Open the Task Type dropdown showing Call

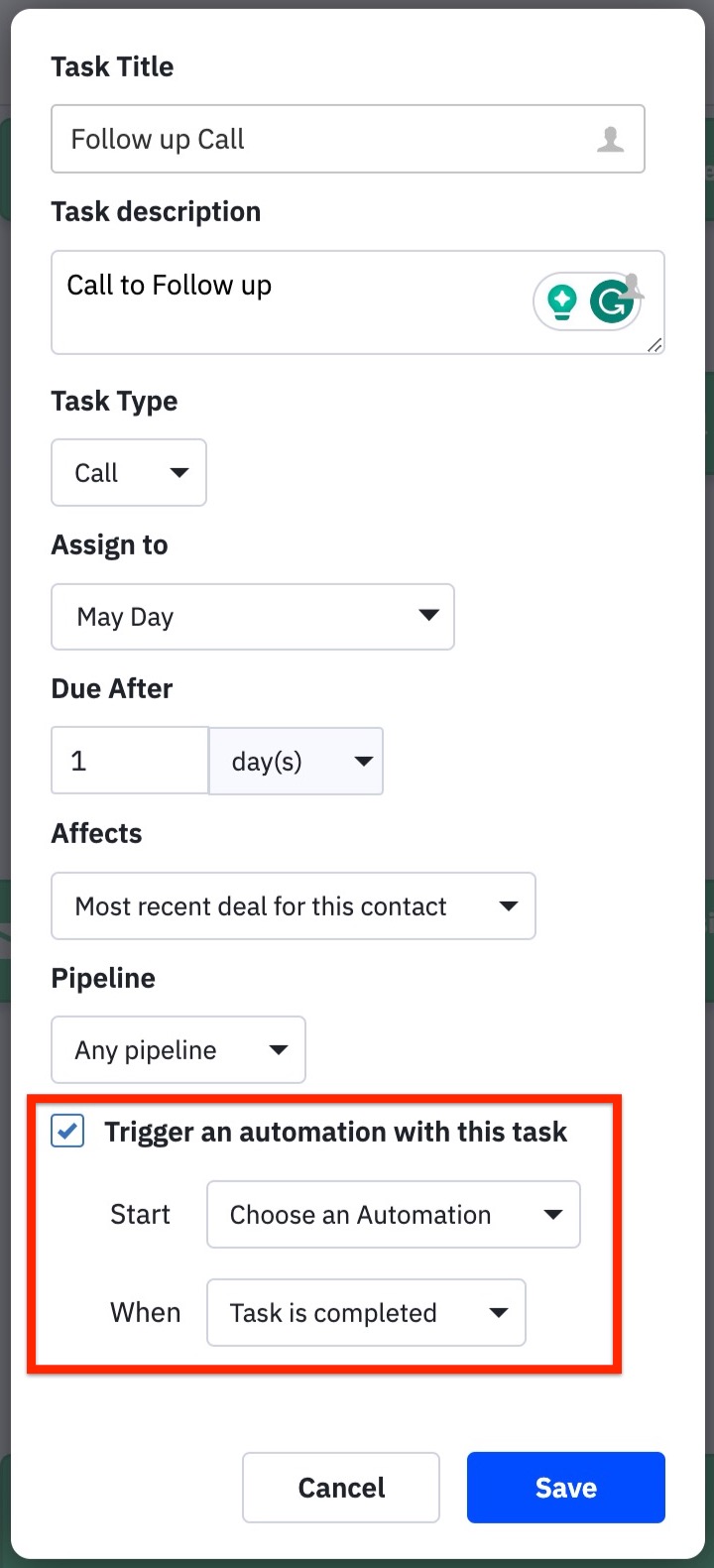pos(128,472)
